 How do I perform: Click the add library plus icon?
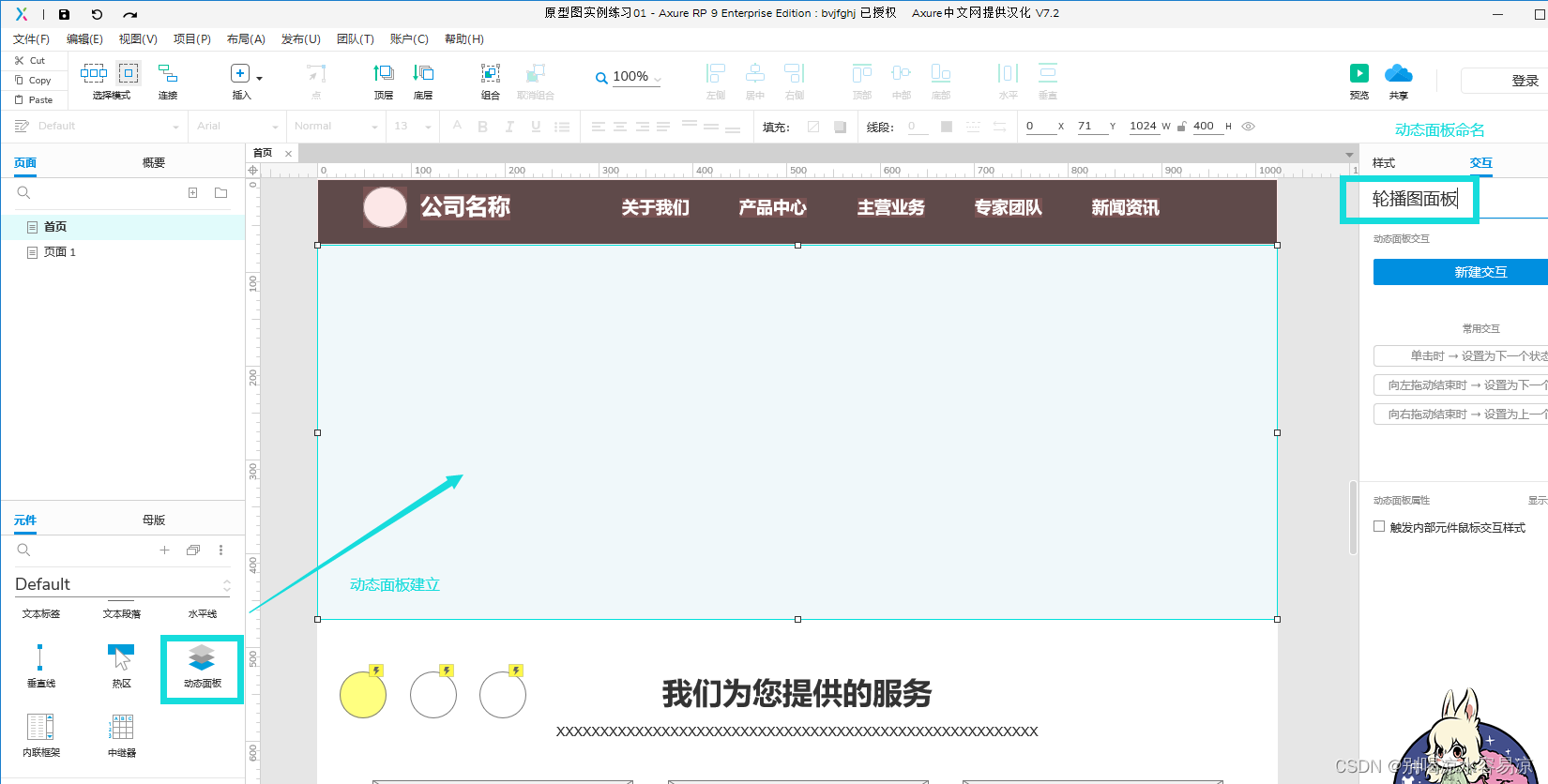[164, 550]
